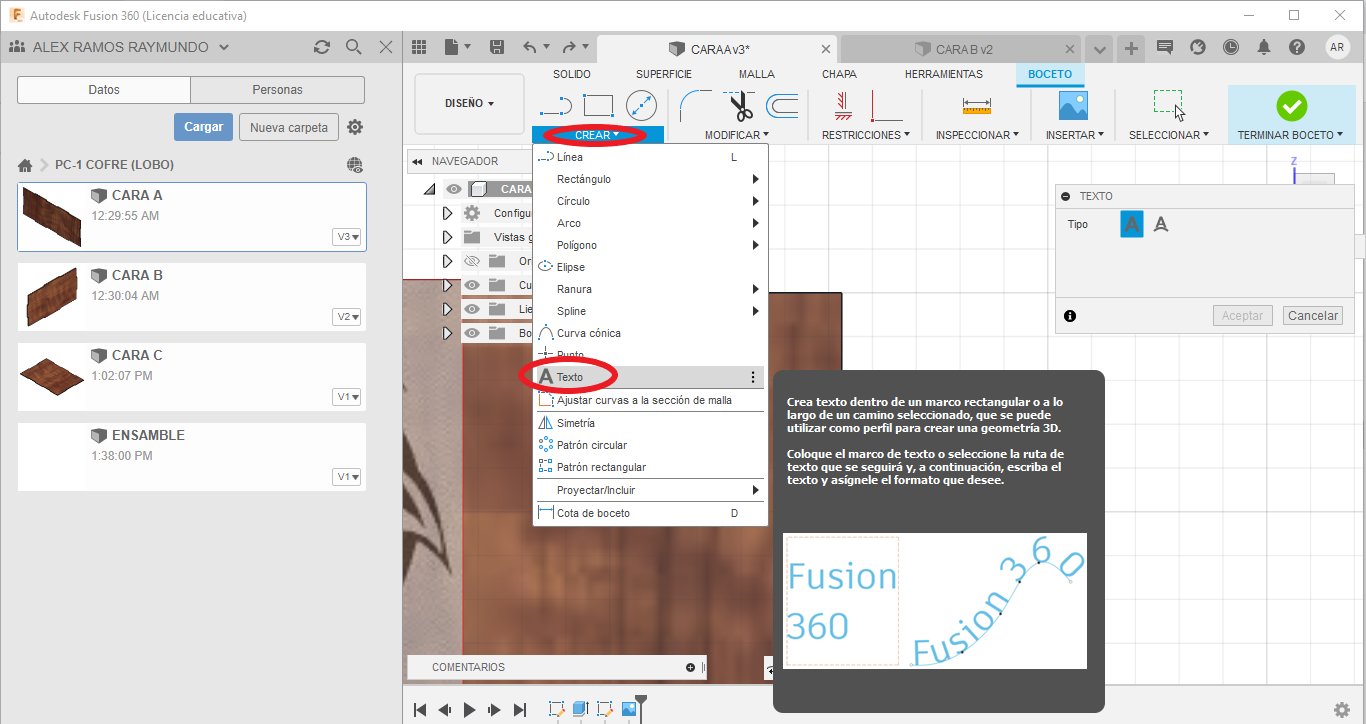This screenshot has width=1366, height=724.
Task: Click the Nueva carpeta button
Action: click(289, 127)
